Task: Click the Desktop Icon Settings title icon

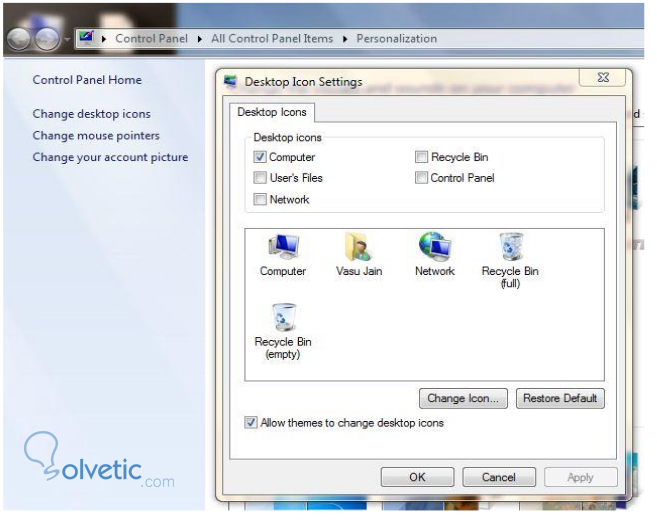Action: [230, 82]
